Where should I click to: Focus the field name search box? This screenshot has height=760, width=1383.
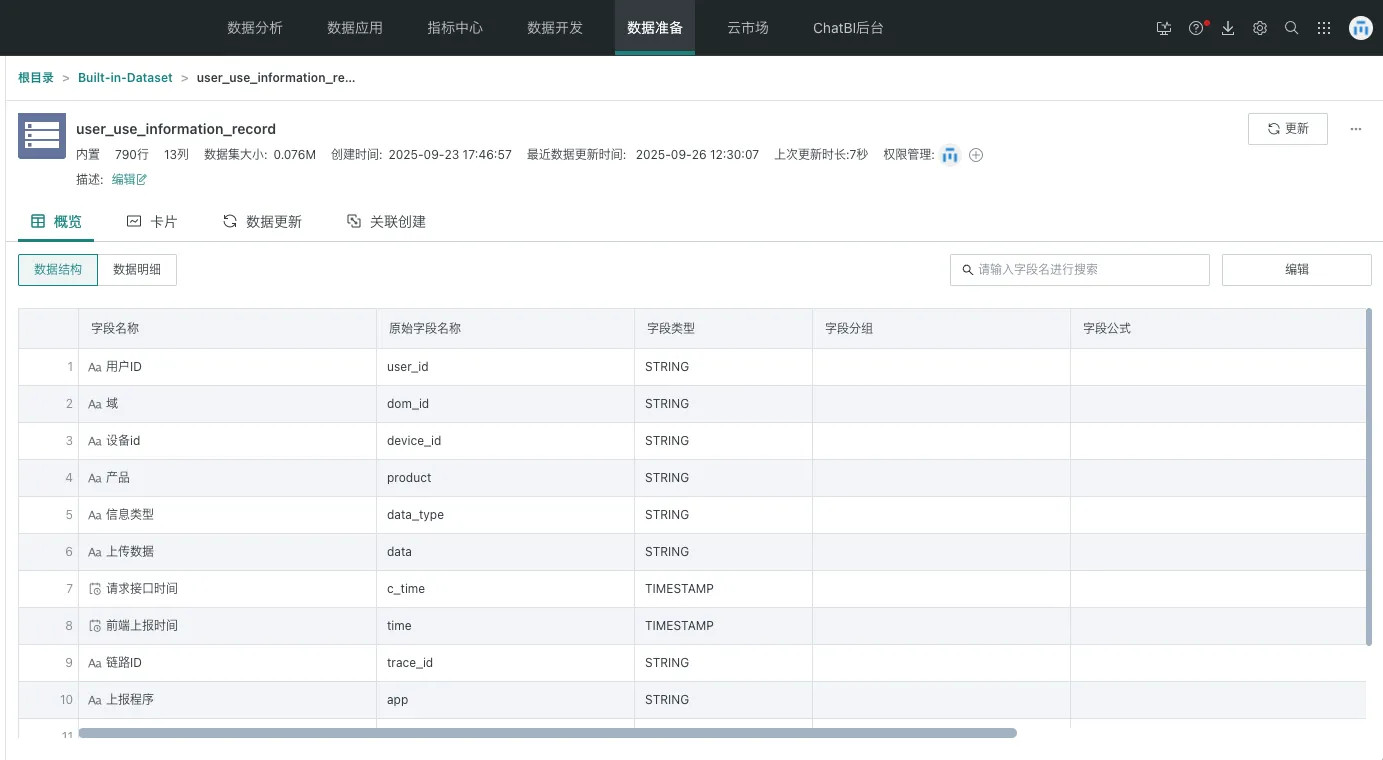(1085, 270)
